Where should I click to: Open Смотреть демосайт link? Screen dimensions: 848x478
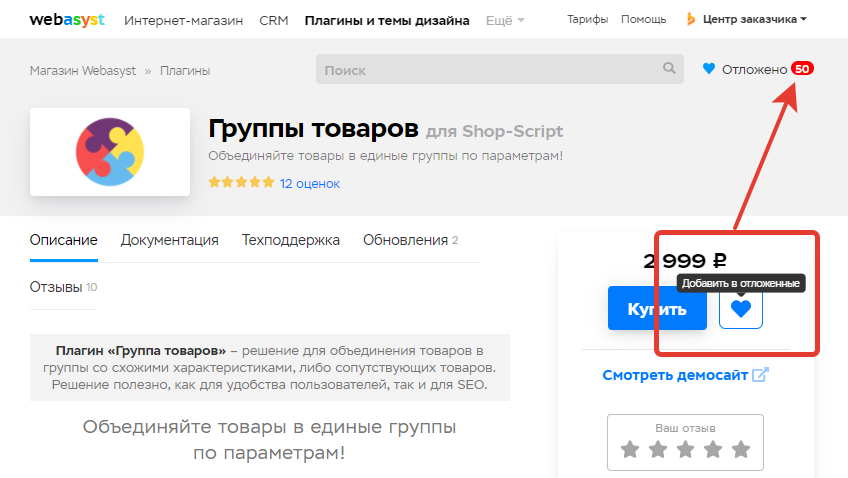pos(675,375)
